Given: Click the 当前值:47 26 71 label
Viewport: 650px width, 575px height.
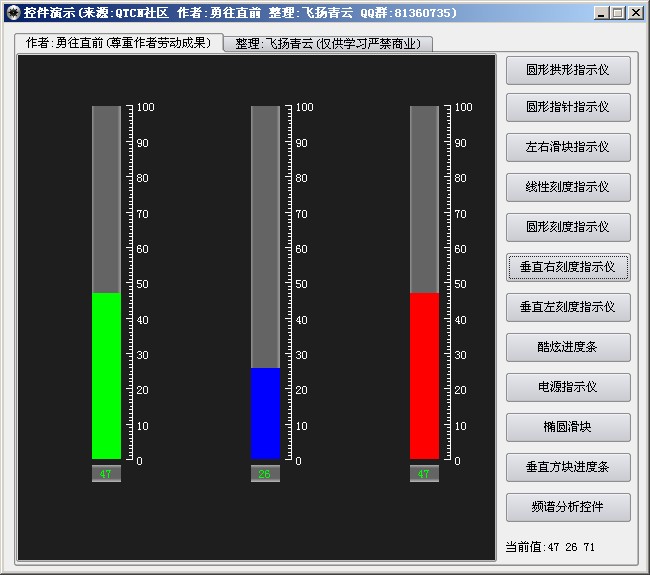Looking at the screenshot, I should 550,547.
